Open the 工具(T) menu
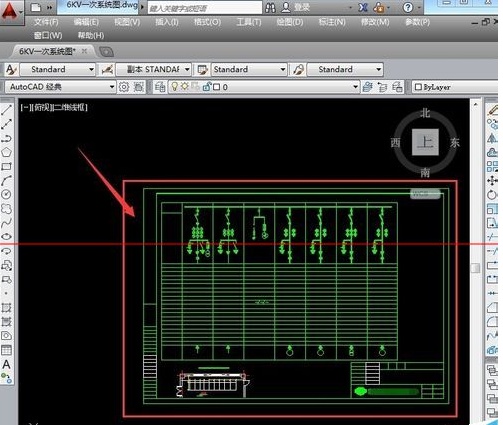The height and width of the screenshot is (425, 503). (x=249, y=22)
